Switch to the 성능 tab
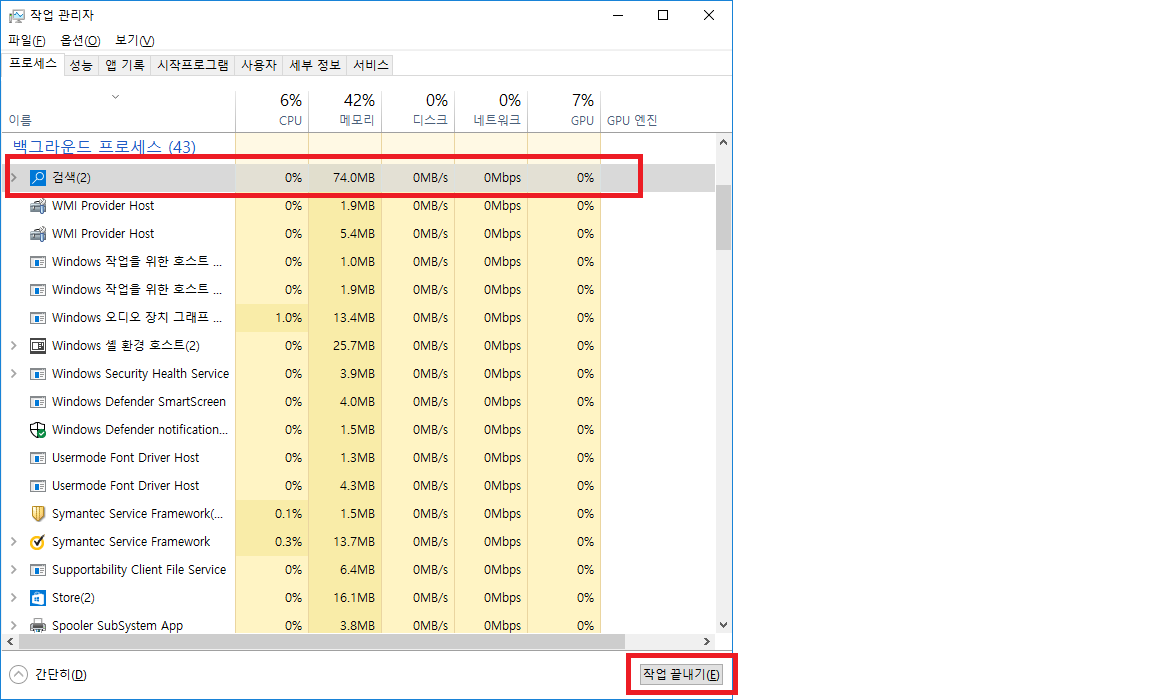Screen dimensions: 1152x700 coord(81,65)
